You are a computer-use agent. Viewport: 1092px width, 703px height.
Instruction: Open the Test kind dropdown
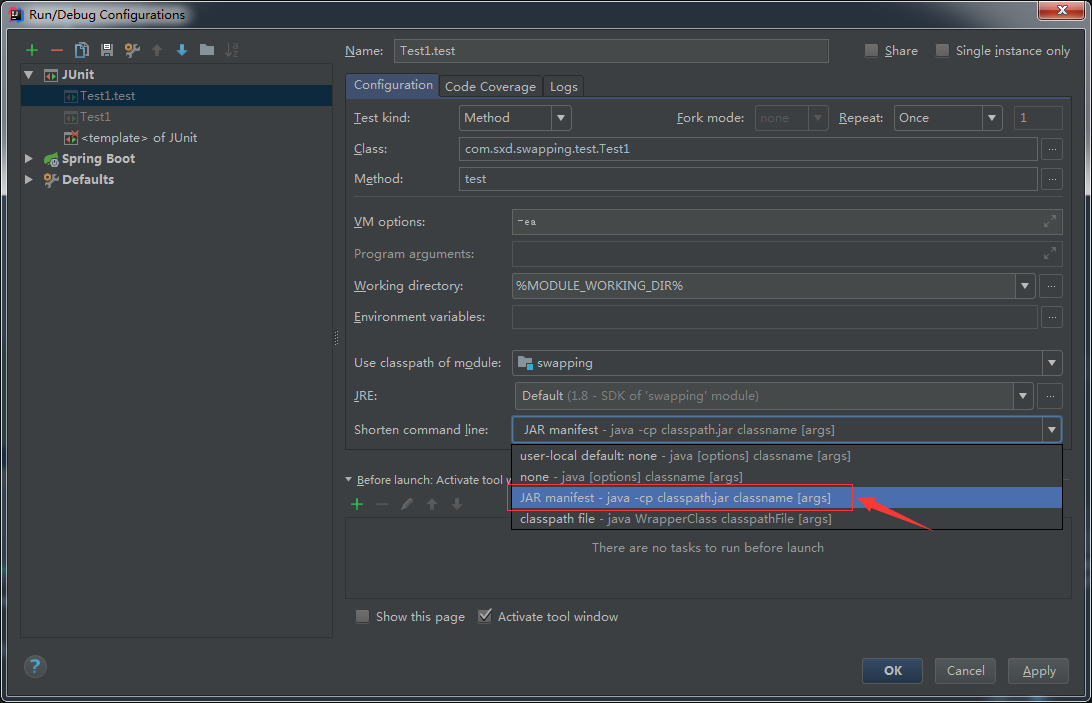click(515, 118)
